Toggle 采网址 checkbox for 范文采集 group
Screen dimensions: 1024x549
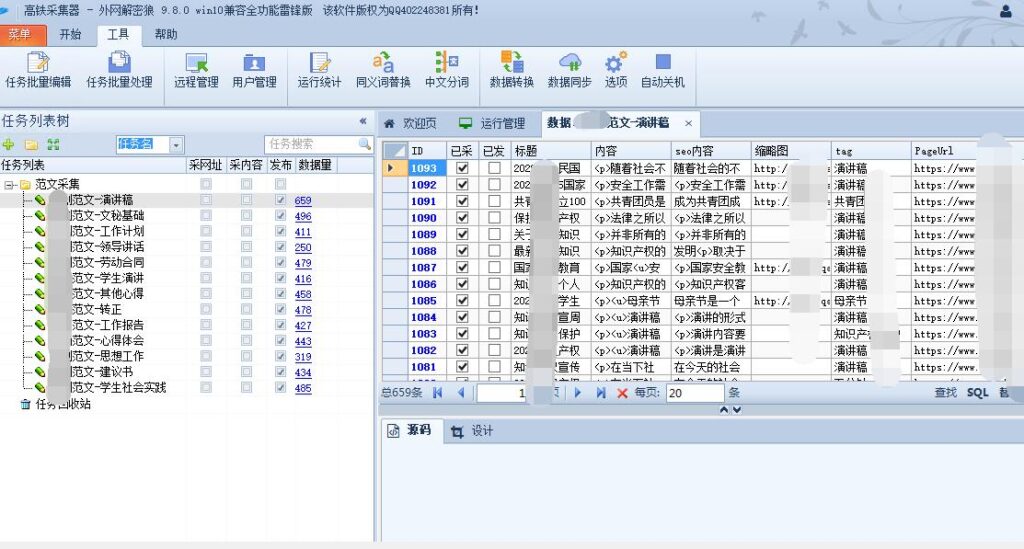click(x=206, y=184)
